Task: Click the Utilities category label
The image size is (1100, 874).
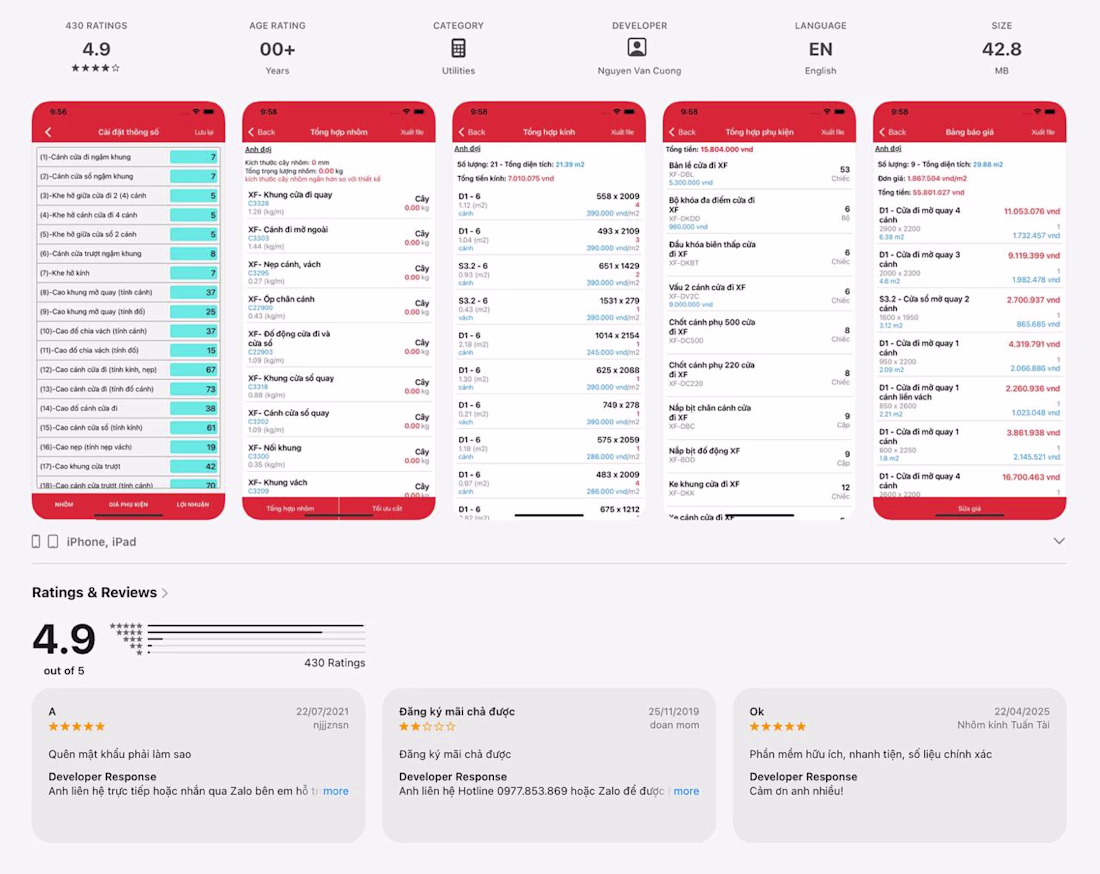Action: point(458,71)
